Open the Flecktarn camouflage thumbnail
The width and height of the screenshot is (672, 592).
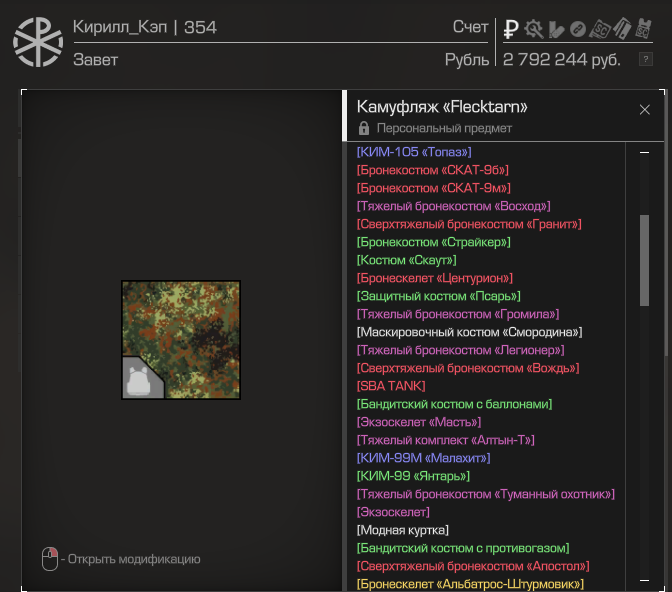click(181, 340)
